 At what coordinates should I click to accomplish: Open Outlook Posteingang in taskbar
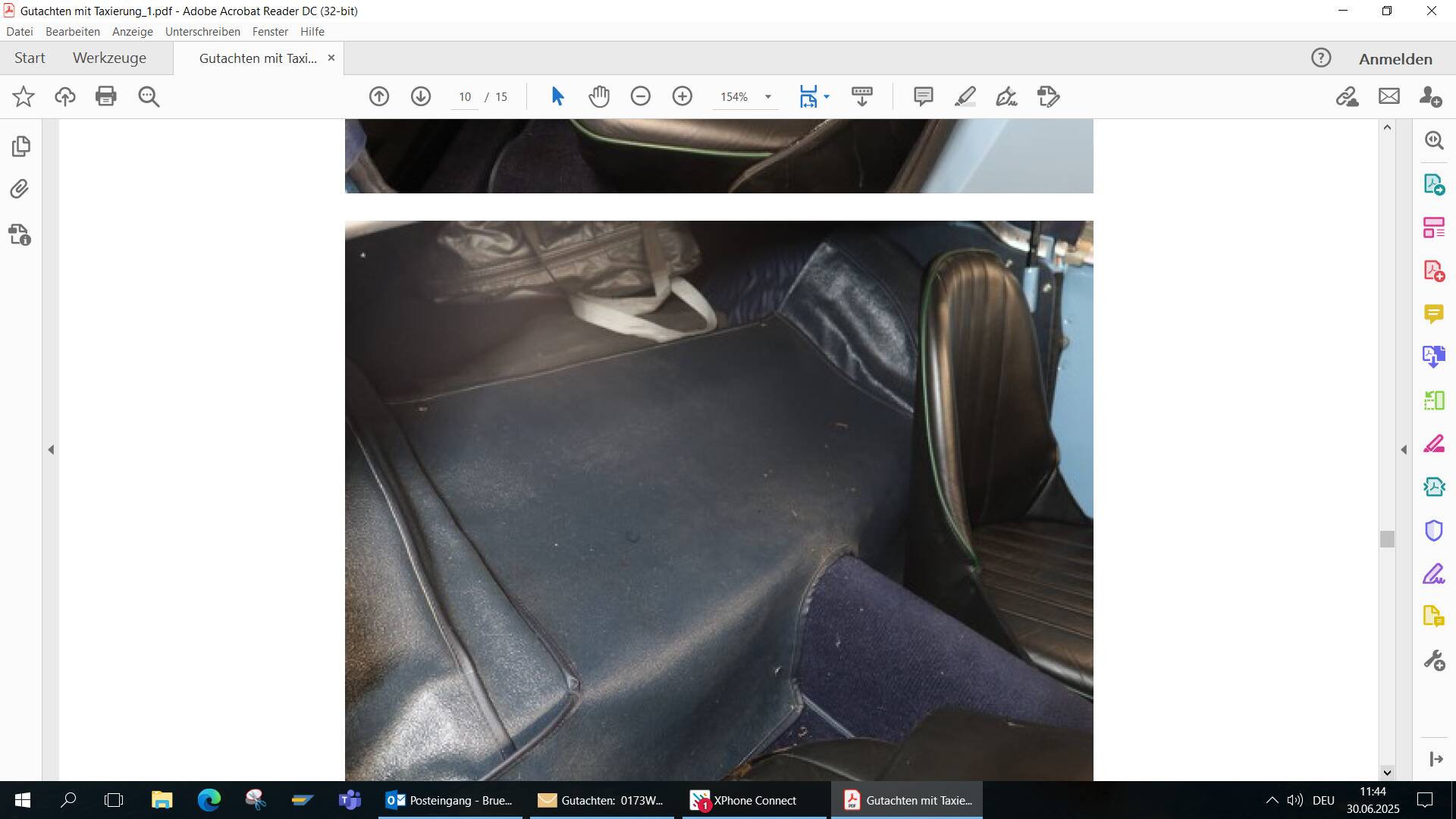pos(450,800)
